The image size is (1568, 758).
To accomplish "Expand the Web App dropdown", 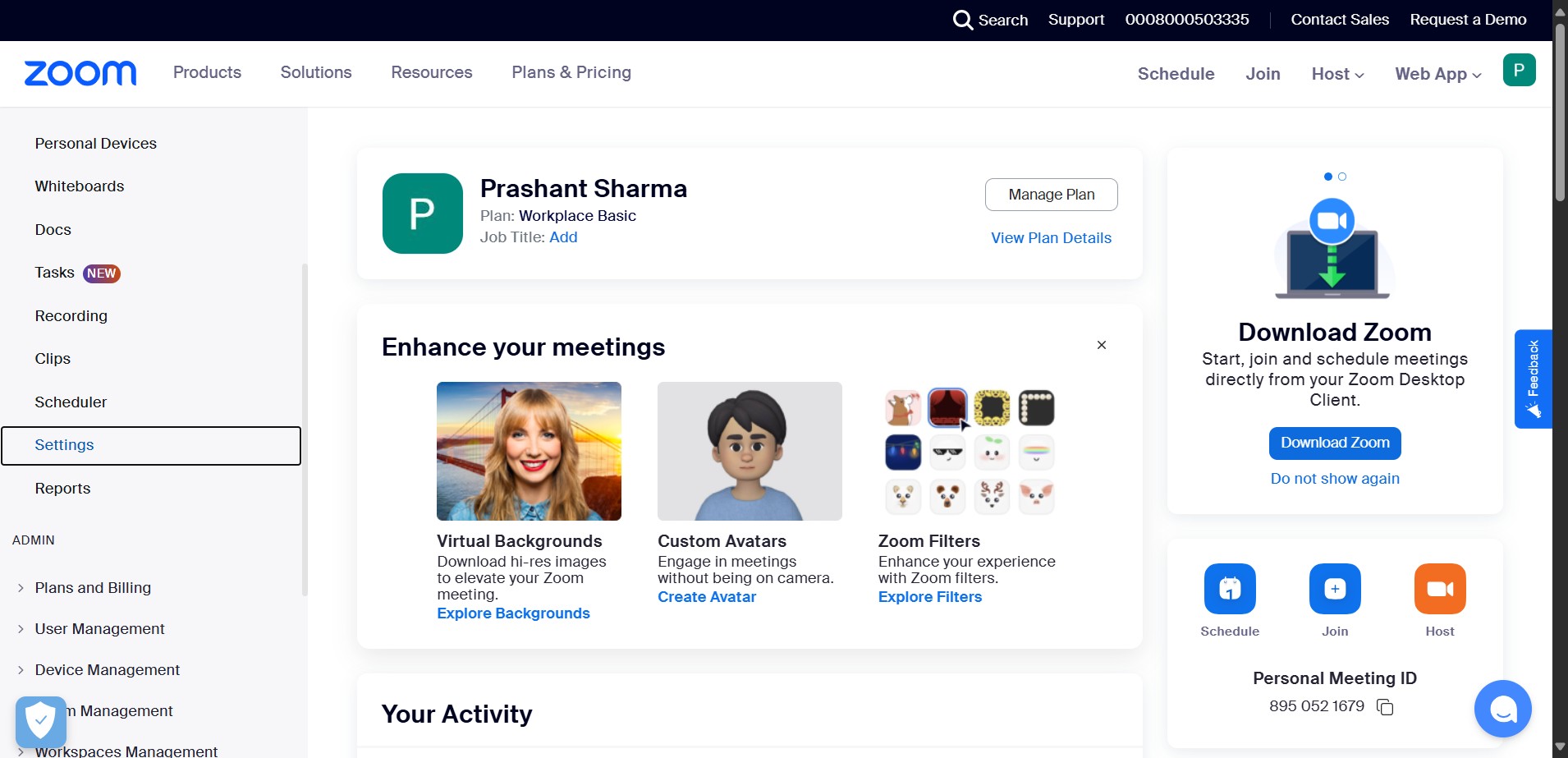I will point(1438,74).
